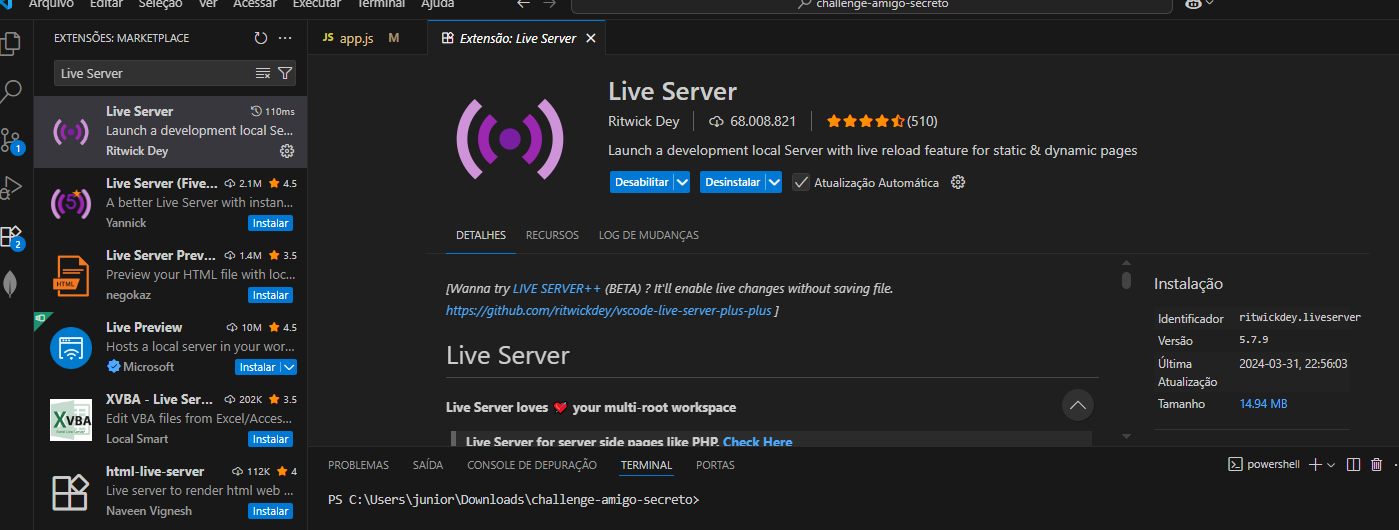Open the Desabilitar dropdown arrow
Image resolution: width=1399 pixels, height=530 pixels.
click(x=682, y=182)
